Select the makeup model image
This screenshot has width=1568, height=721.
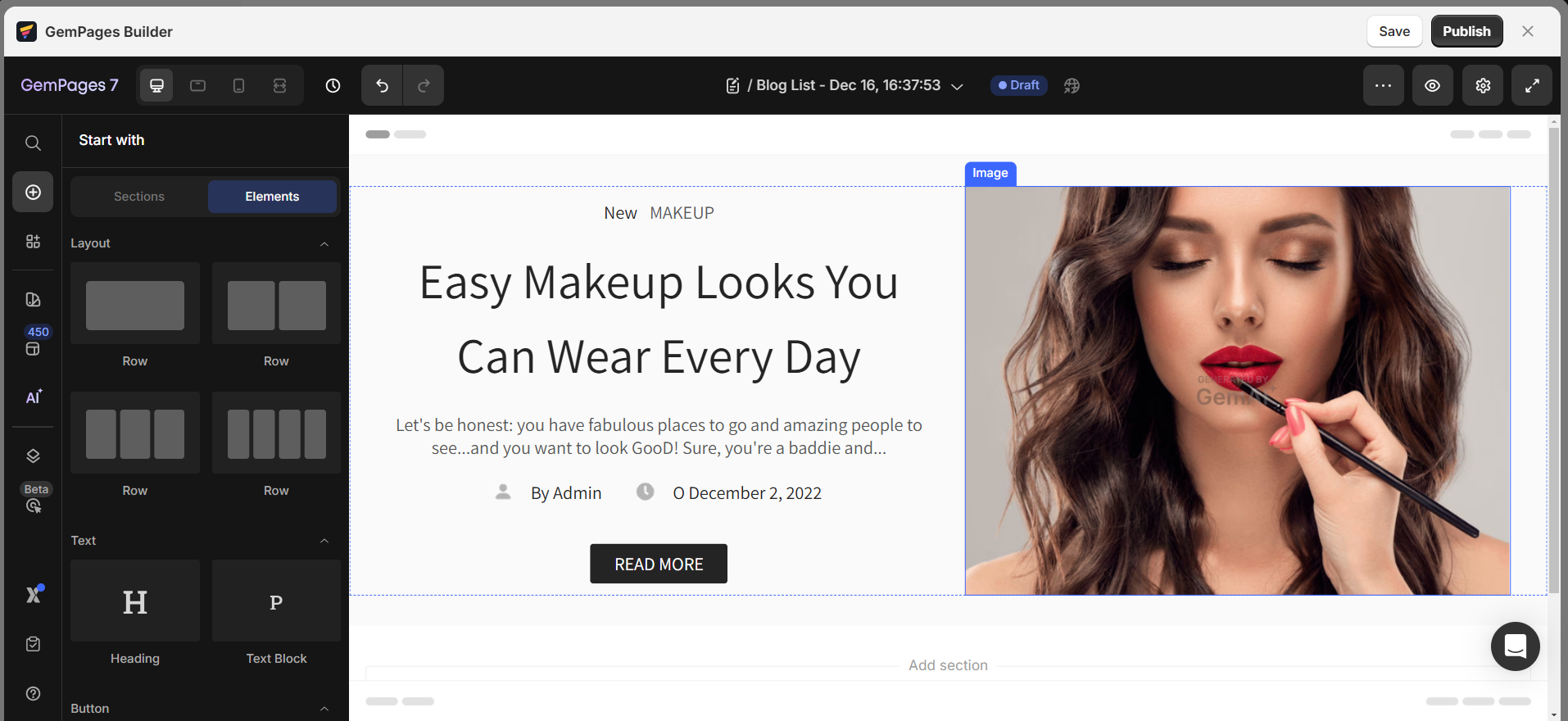tap(1237, 390)
